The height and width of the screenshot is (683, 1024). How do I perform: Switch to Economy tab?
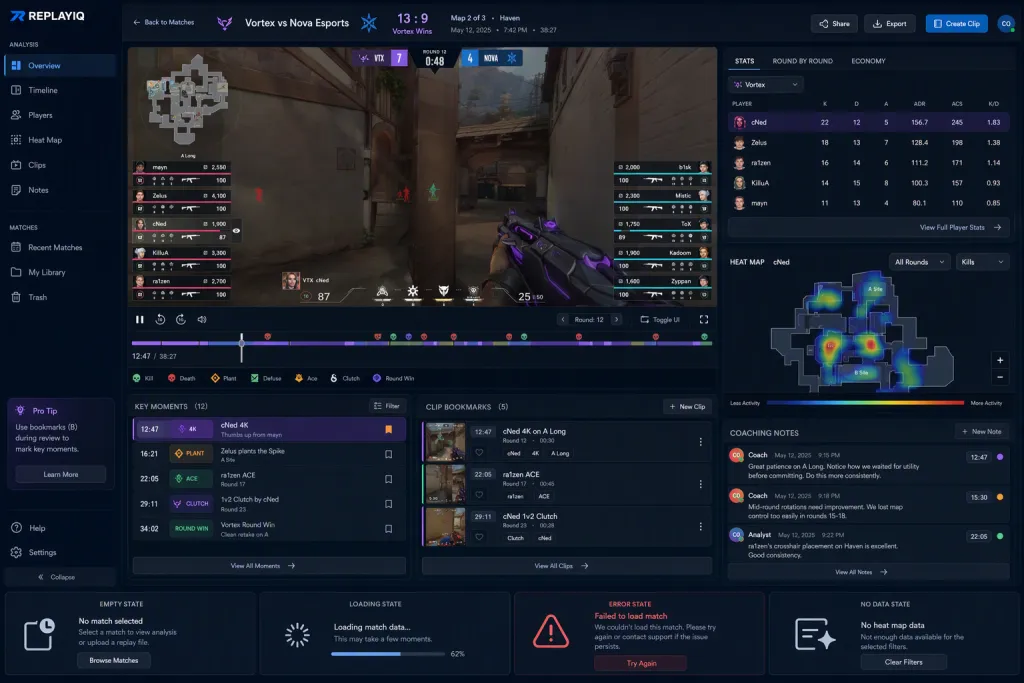pyautogui.click(x=868, y=61)
